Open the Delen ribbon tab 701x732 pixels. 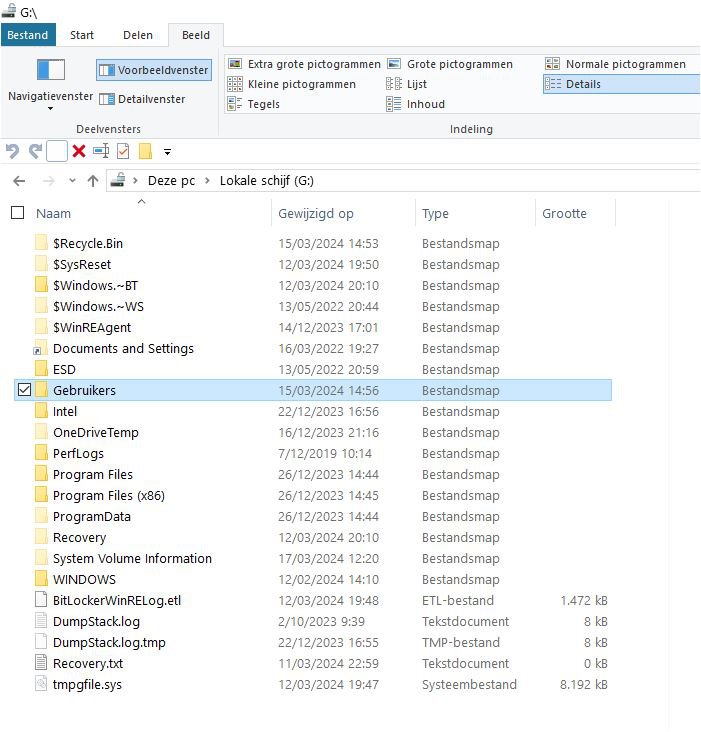pyautogui.click(x=138, y=35)
